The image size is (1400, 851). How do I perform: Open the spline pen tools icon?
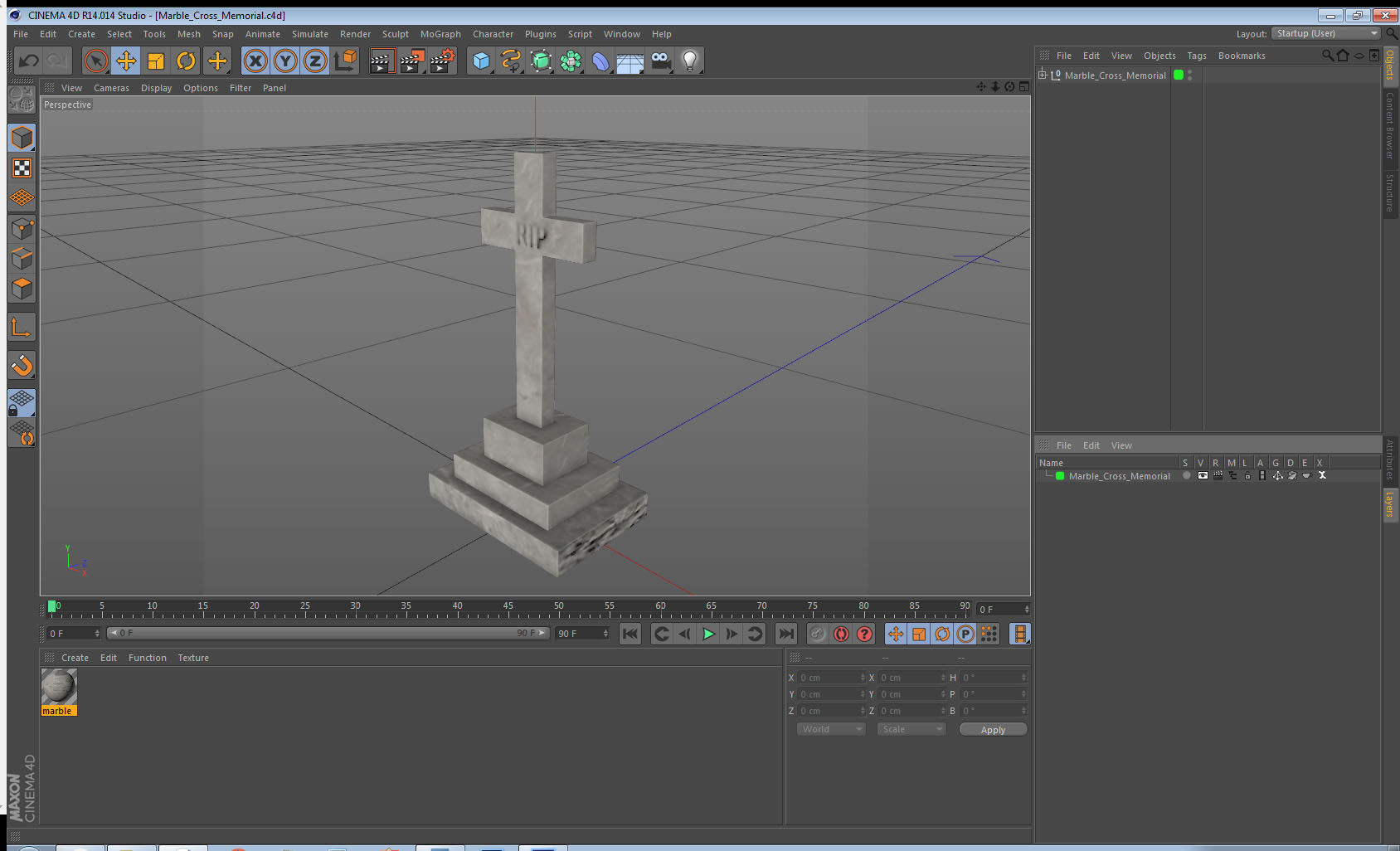pyautogui.click(x=511, y=61)
